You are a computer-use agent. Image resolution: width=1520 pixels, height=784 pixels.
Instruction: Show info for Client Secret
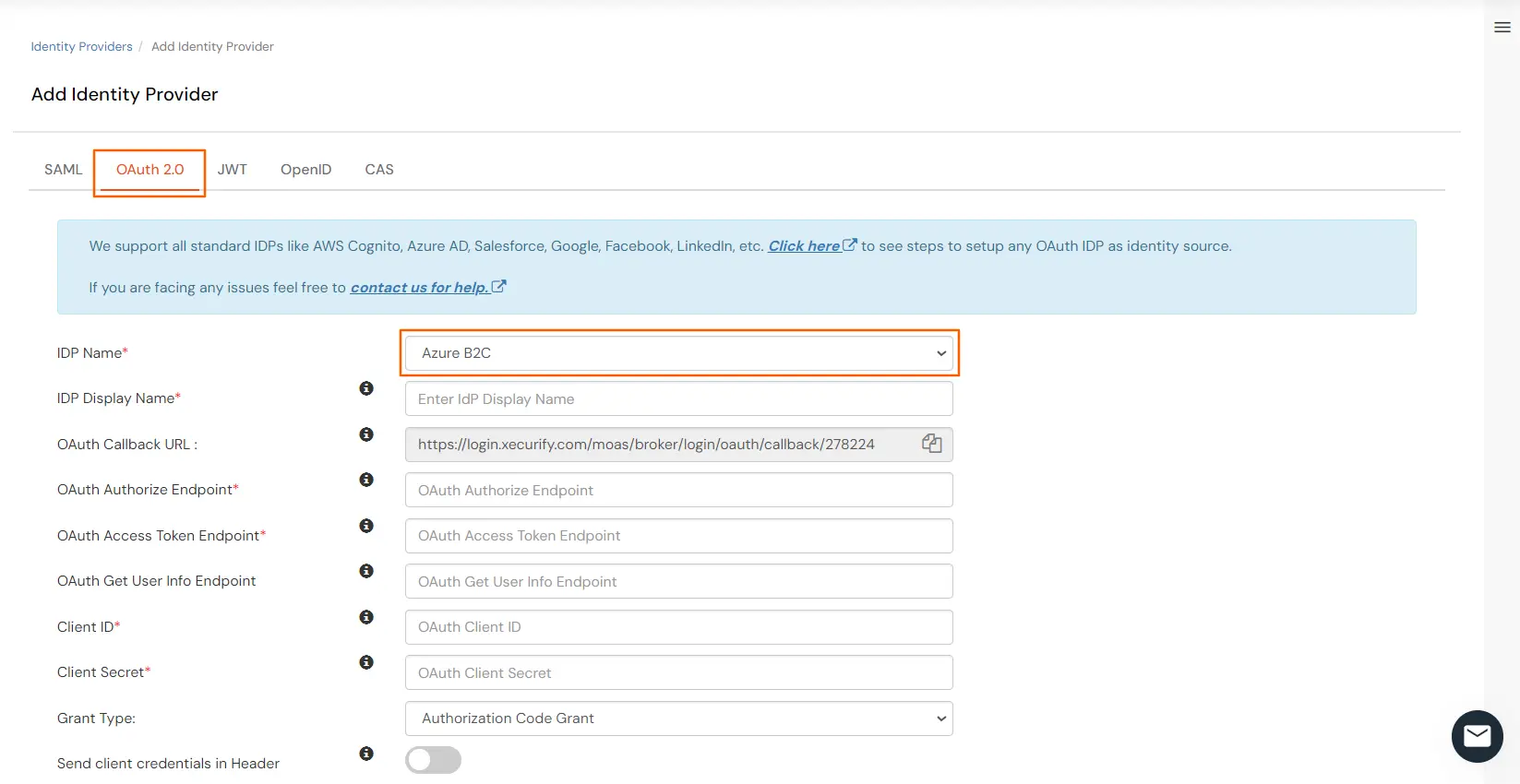tap(366, 662)
